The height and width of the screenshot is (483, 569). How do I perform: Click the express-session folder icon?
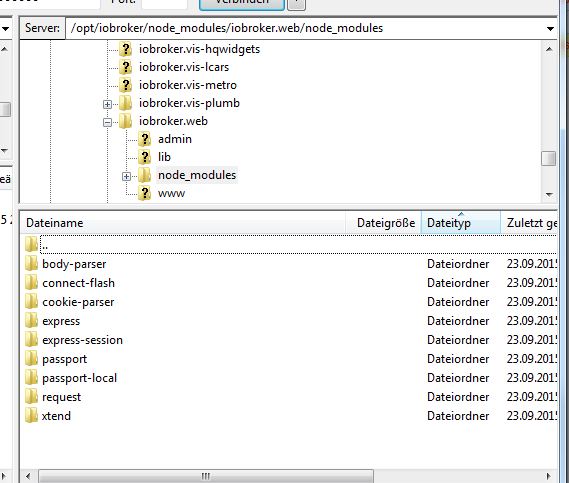coord(32,340)
